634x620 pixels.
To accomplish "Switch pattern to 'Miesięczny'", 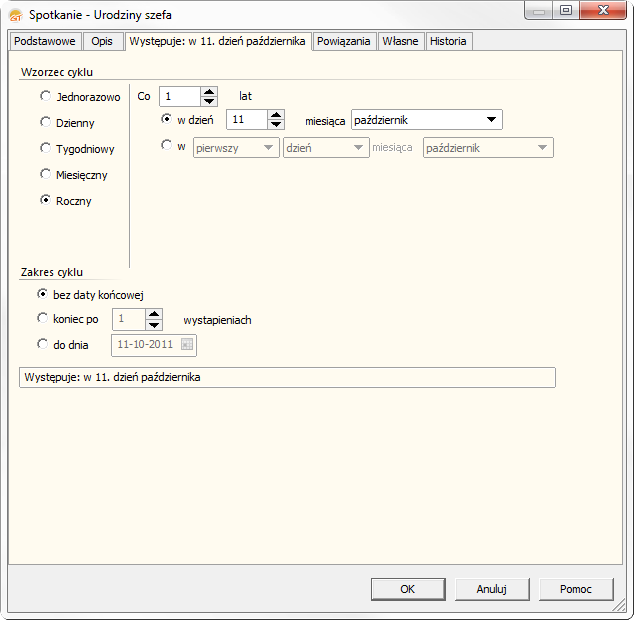I will coord(45,174).
